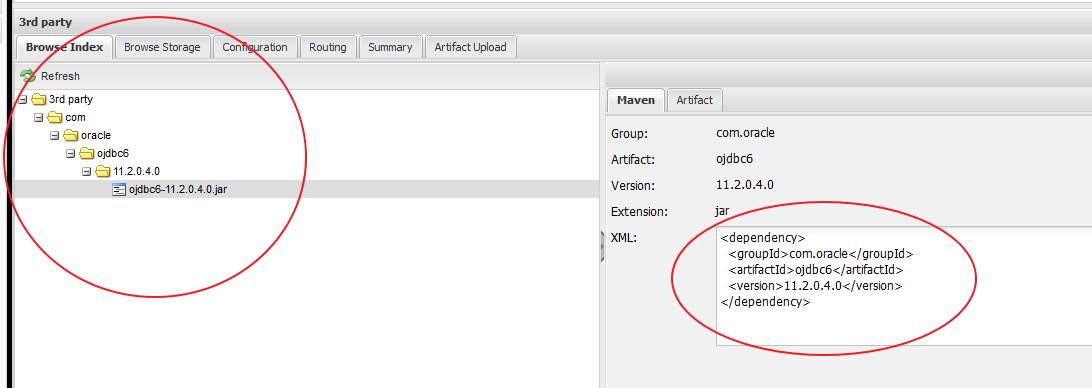Viewport: 1092px width, 388px height.
Task: Open the Browse Storage tab
Action: coord(162,47)
